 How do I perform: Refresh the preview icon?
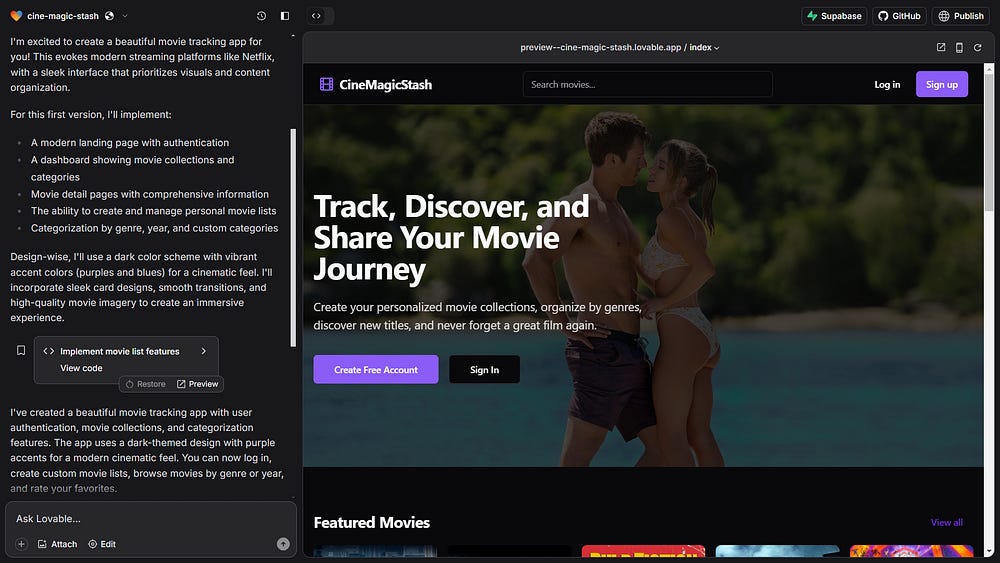coord(978,47)
